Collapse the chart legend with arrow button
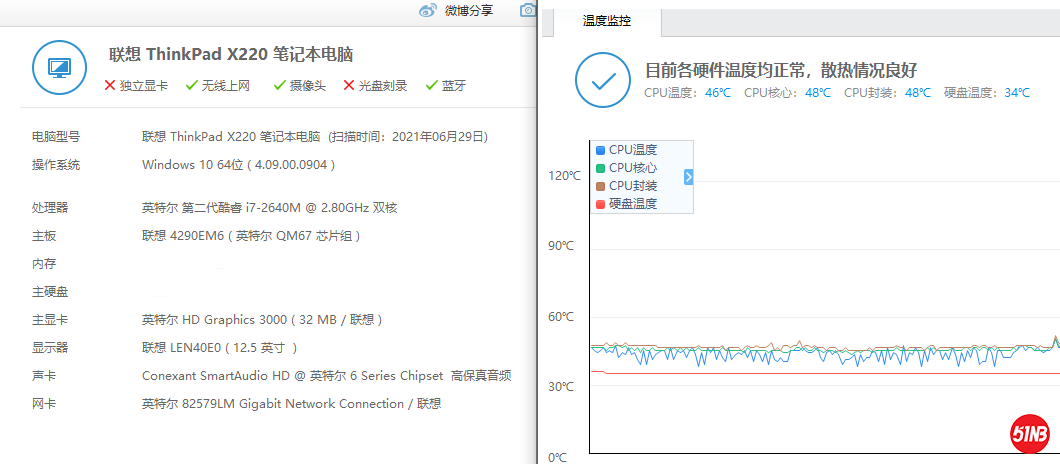This screenshot has width=1060, height=464. point(688,177)
